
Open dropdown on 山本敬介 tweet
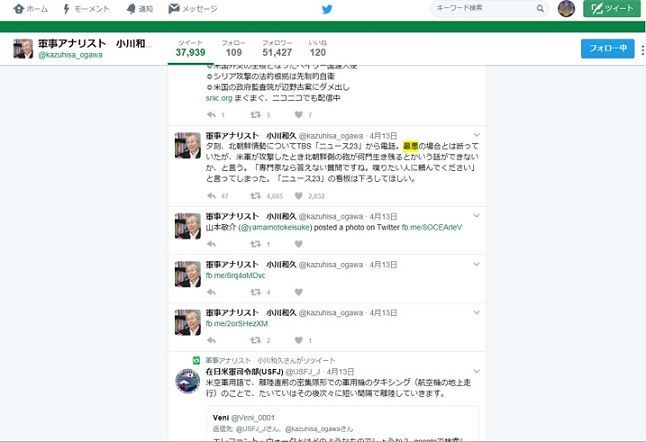pos(476,216)
